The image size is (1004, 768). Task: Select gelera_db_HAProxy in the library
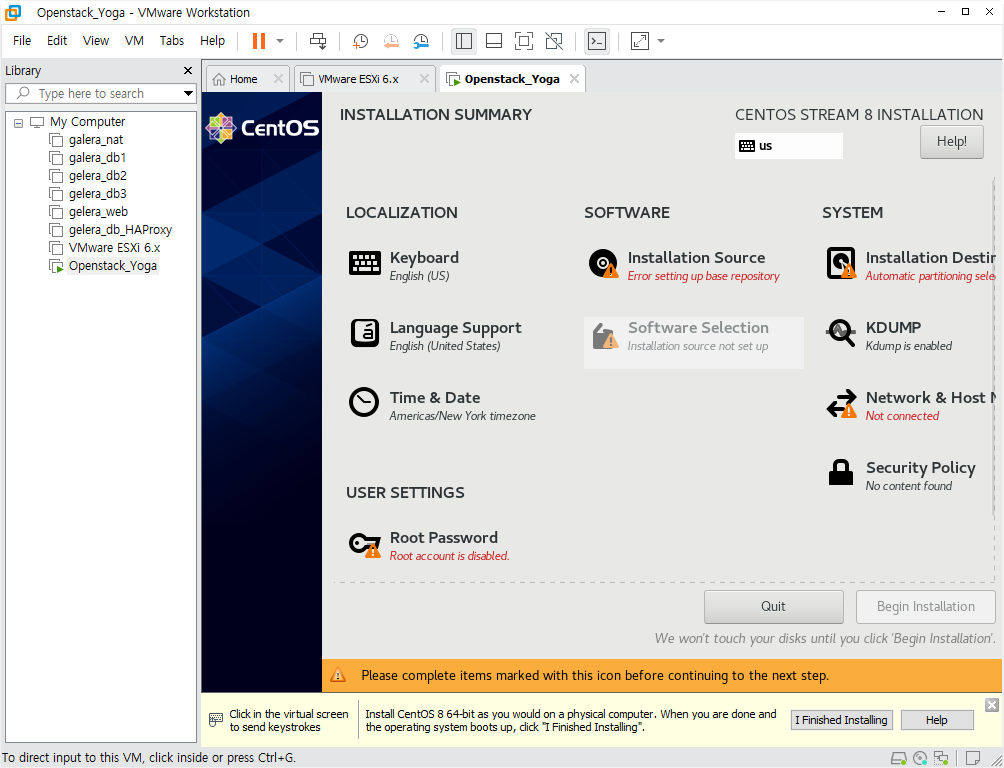[120, 229]
